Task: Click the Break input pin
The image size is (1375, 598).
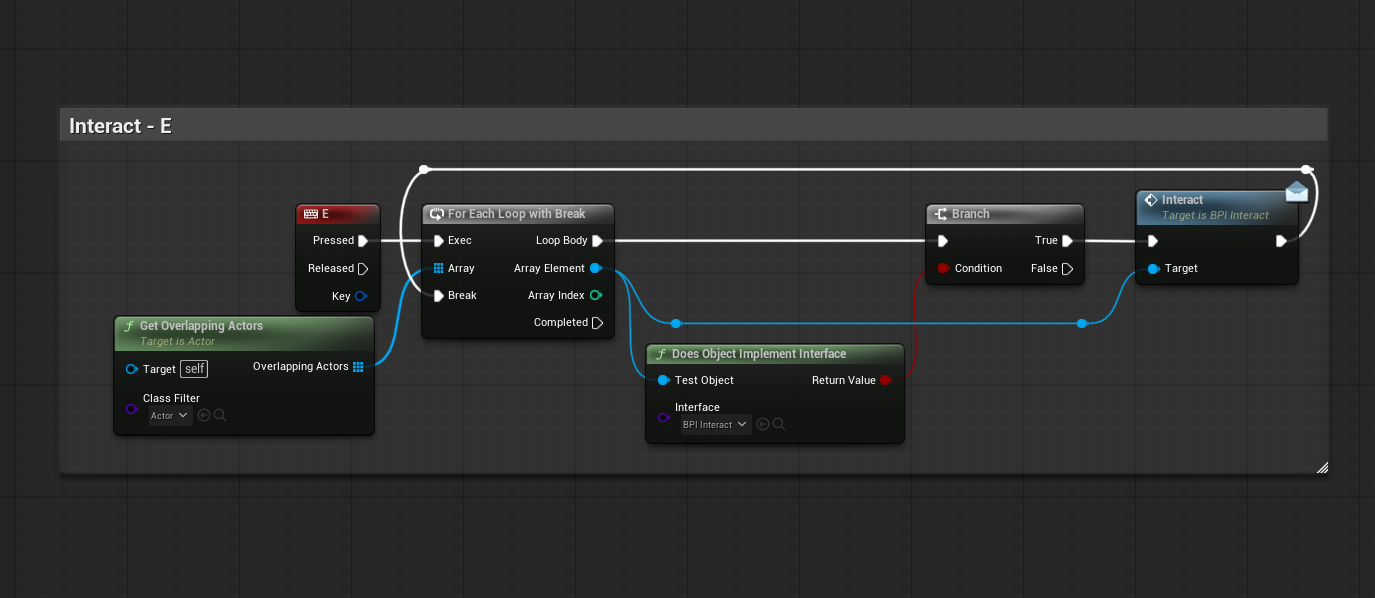Action: (438, 296)
